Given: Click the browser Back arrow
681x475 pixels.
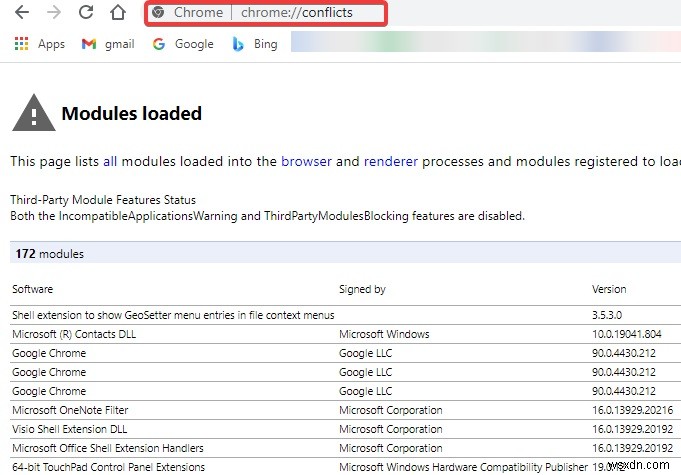Looking at the screenshot, I should [22, 12].
